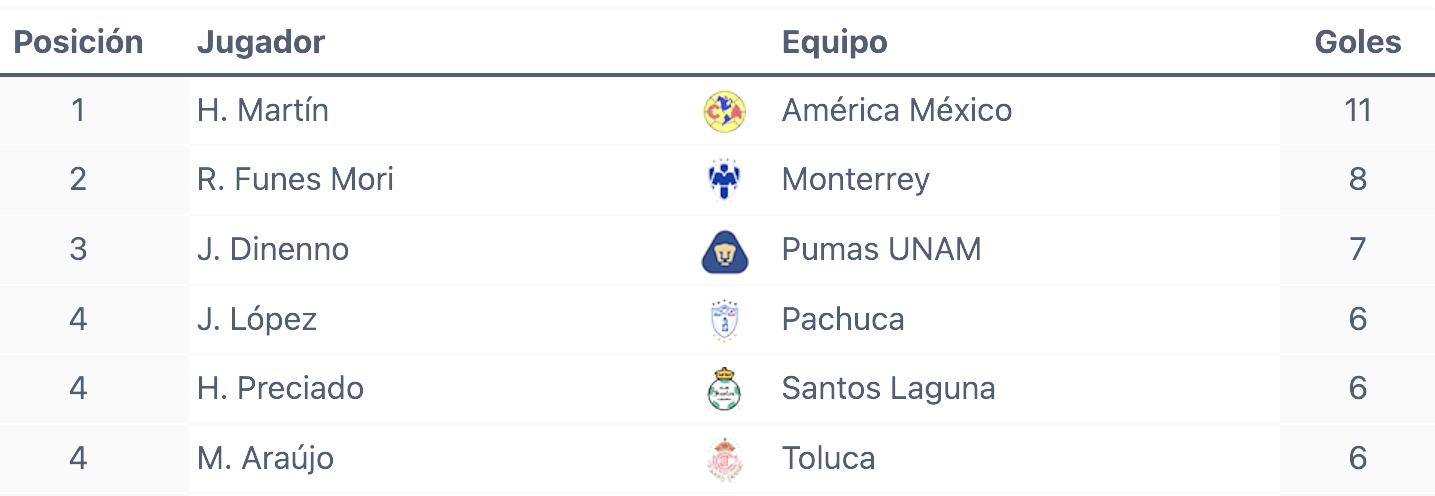Screen dimensions: 1435x496
Task: Open M. Araújo player entry
Action: [x=265, y=458]
